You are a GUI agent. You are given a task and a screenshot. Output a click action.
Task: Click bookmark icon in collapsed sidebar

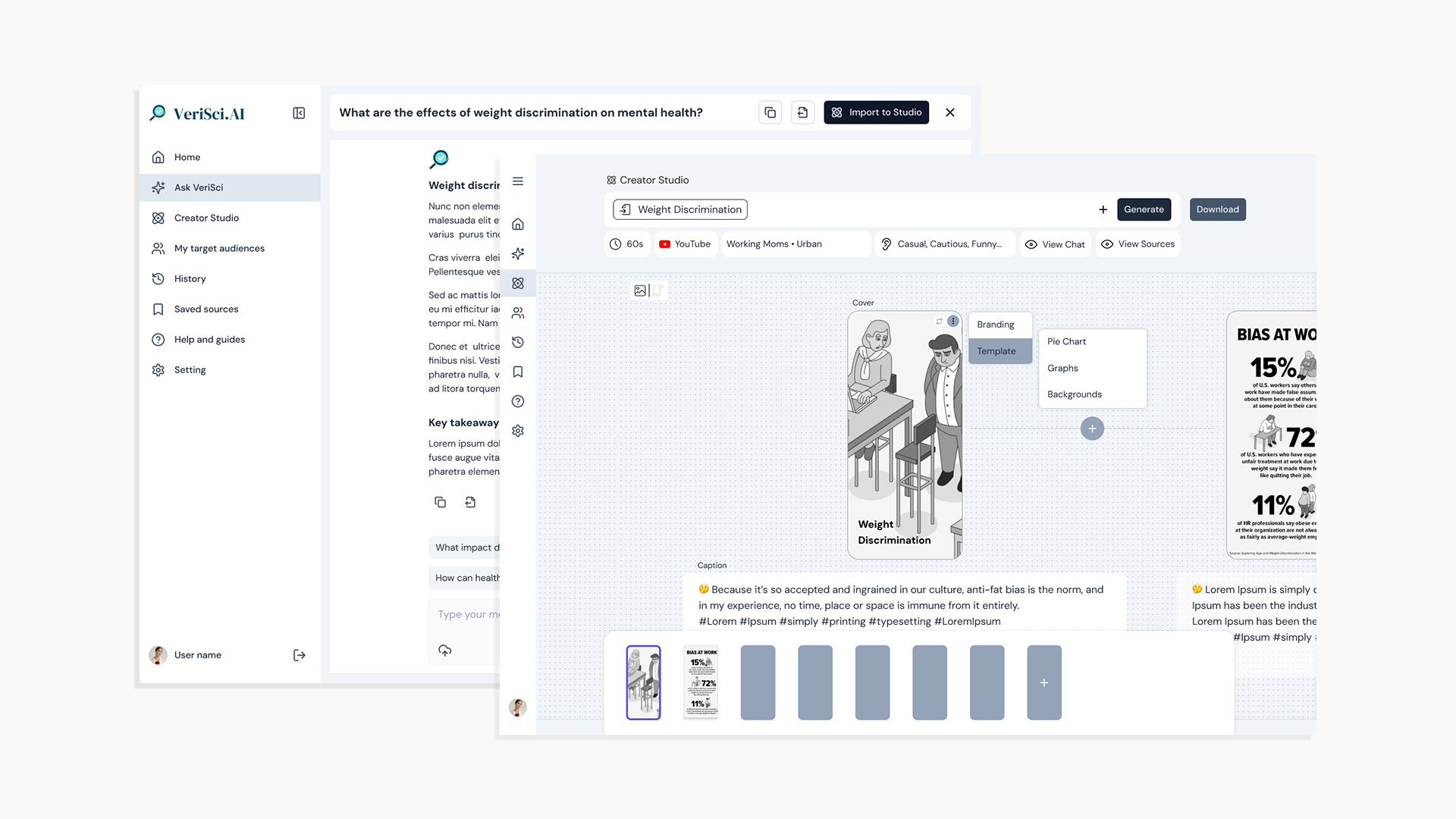518,372
